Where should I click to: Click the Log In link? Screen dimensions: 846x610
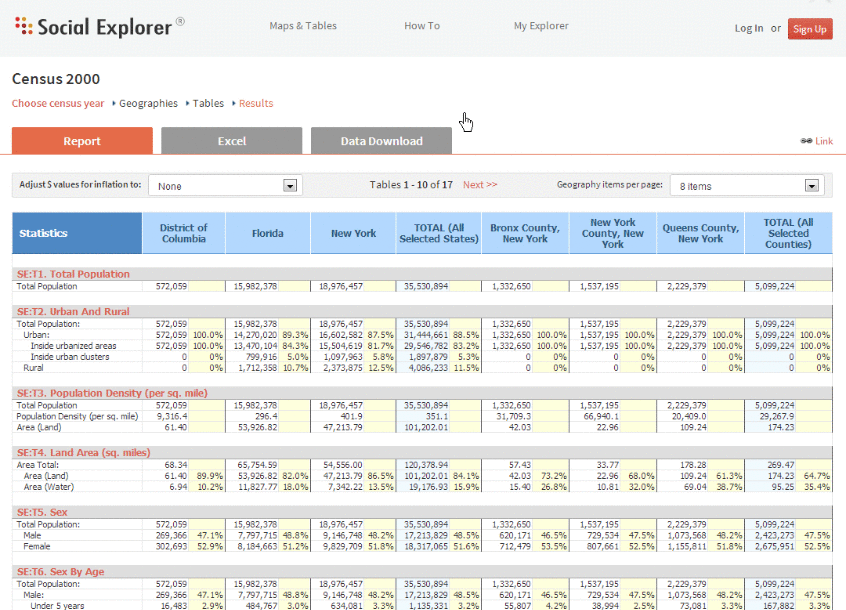click(749, 29)
